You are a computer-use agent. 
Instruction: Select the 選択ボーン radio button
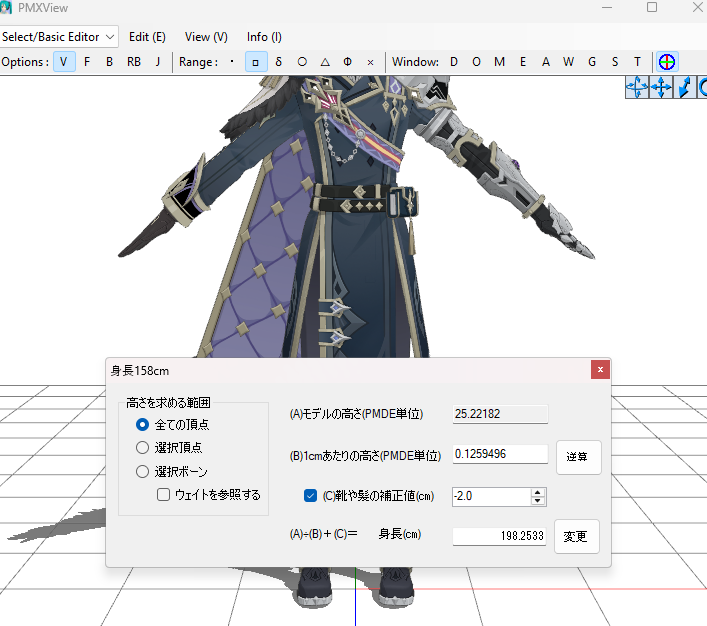(x=142, y=471)
